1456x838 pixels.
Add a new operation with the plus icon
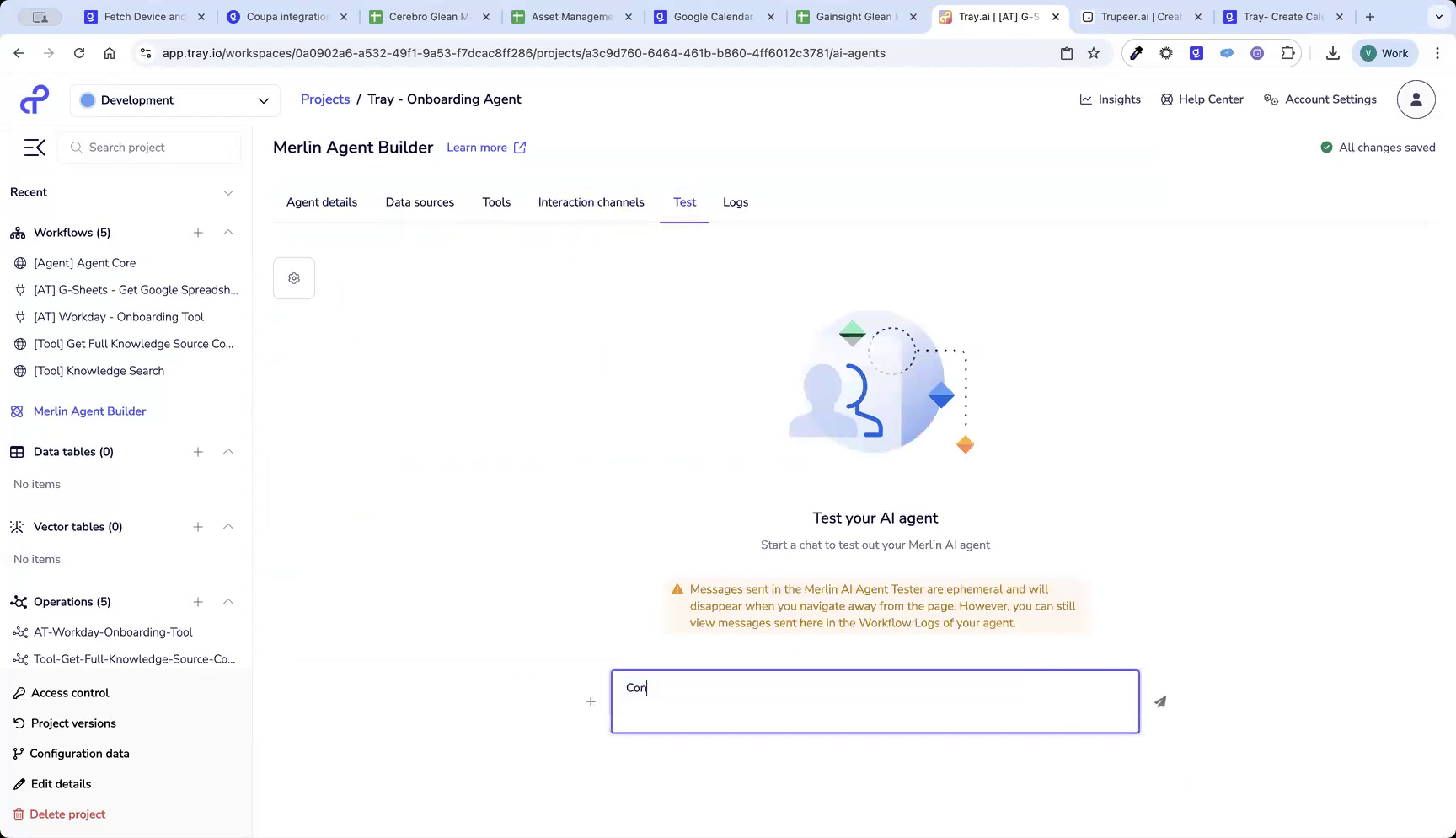pos(198,601)
